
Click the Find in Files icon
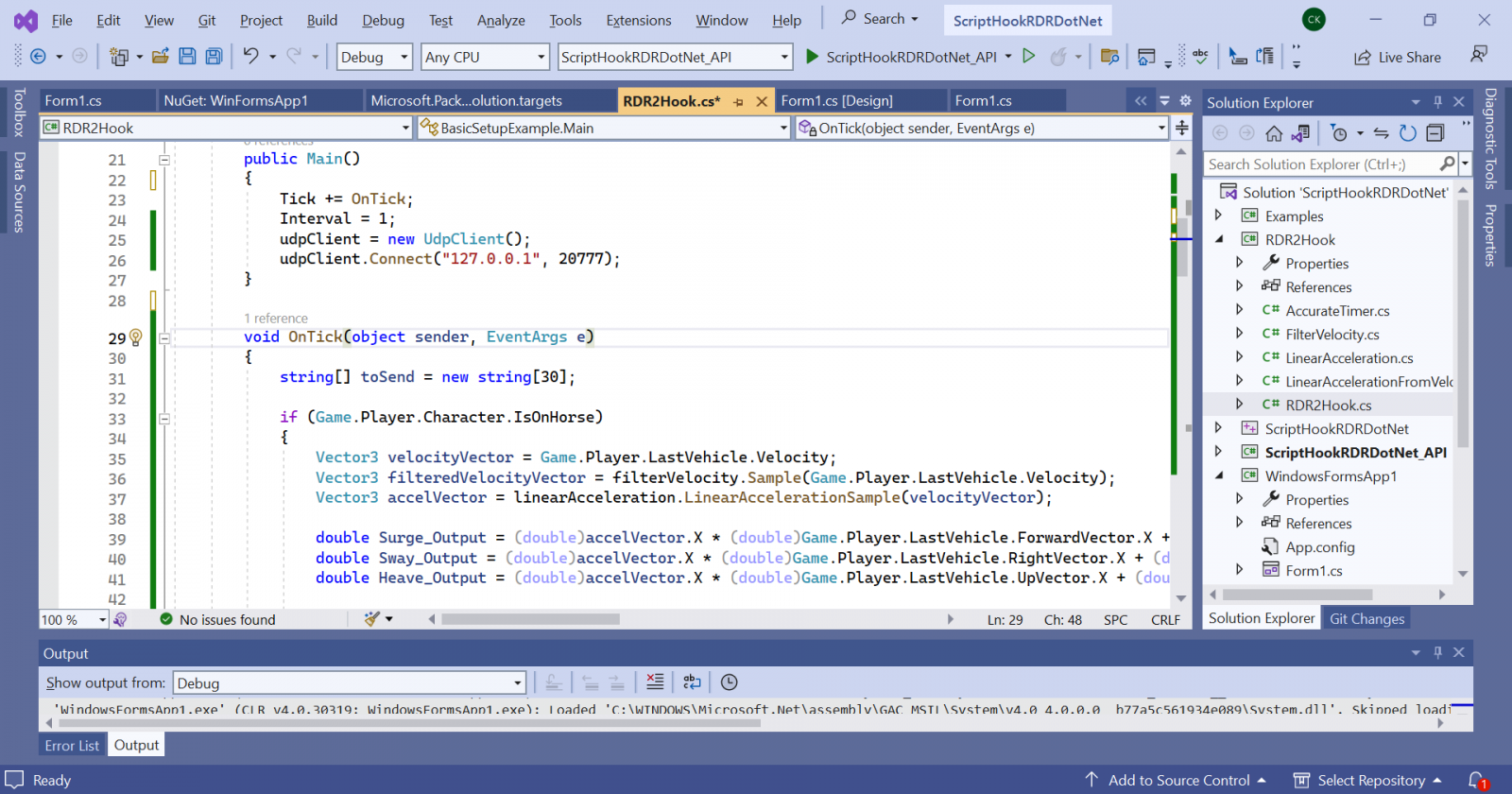pyautogui.click(x=1109, y=57)
